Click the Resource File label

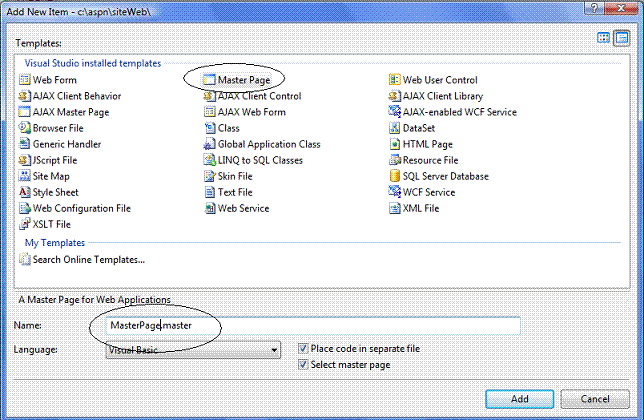[430, 160]
